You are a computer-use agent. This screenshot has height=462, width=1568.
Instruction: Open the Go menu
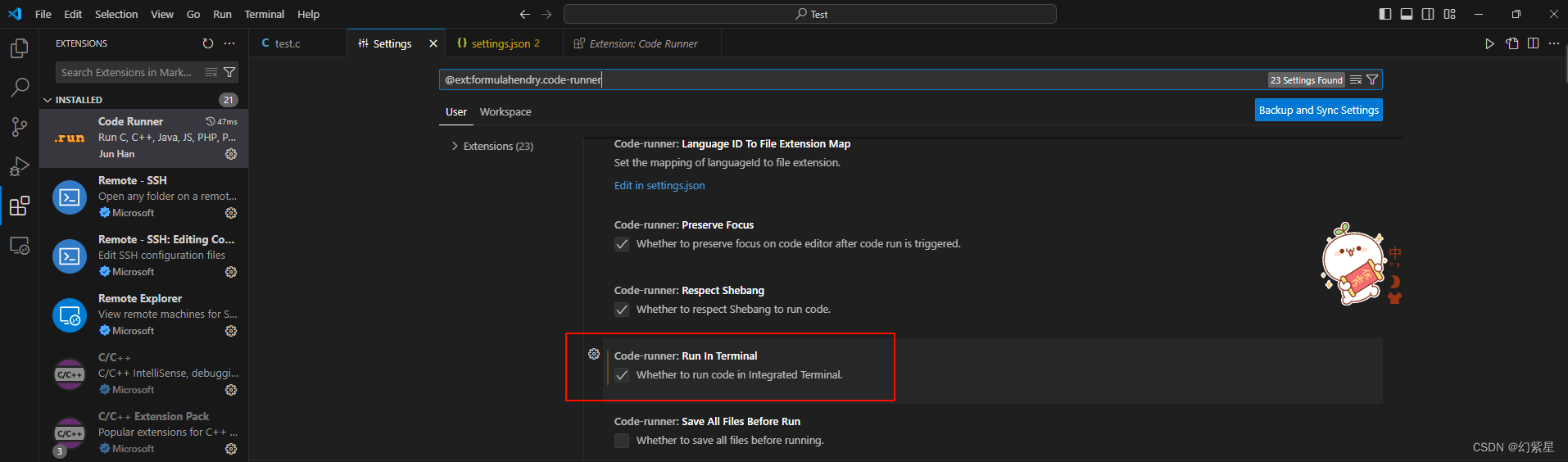193,14
